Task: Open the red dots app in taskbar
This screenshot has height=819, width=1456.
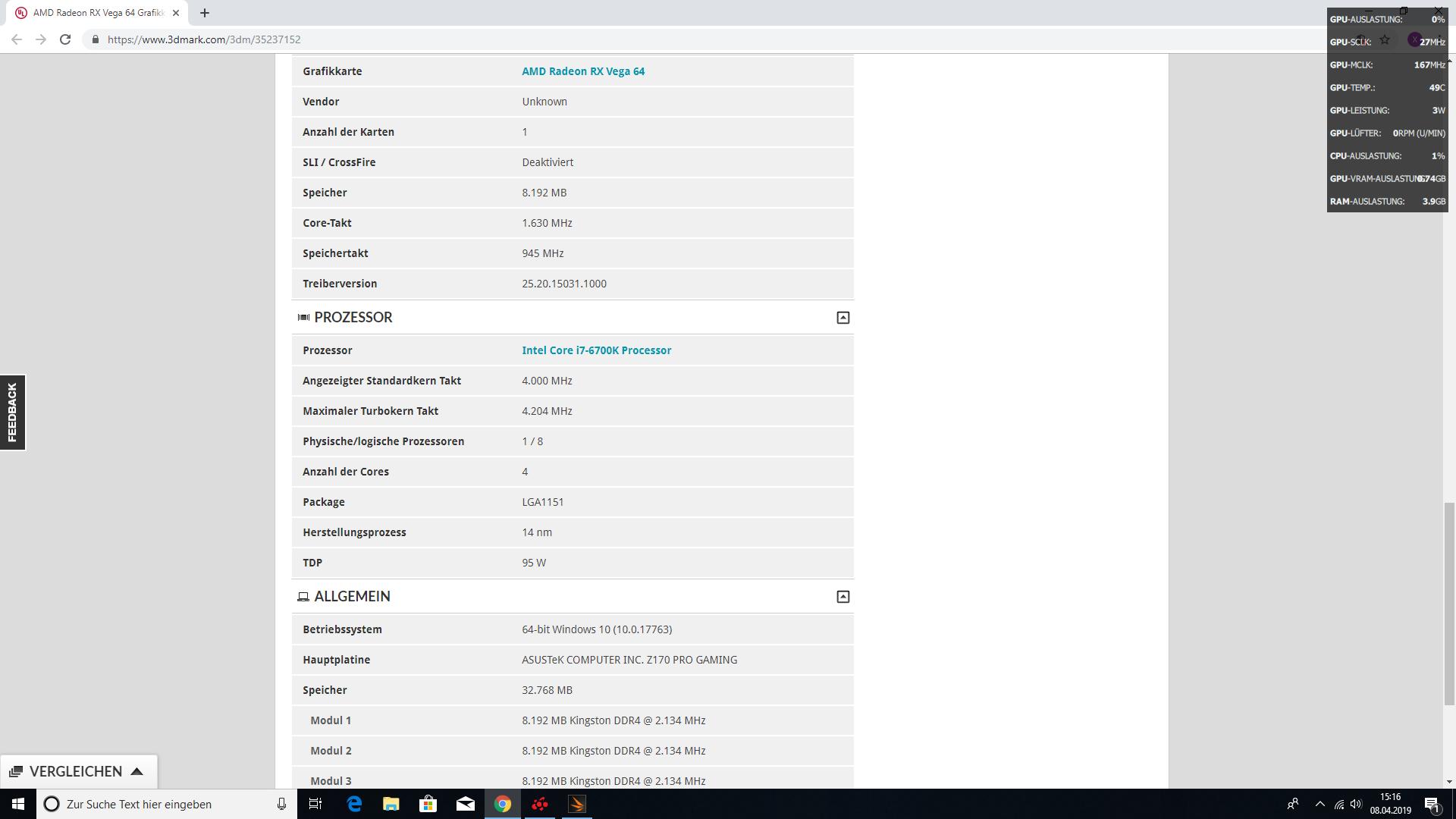Action: click(540, 804)
